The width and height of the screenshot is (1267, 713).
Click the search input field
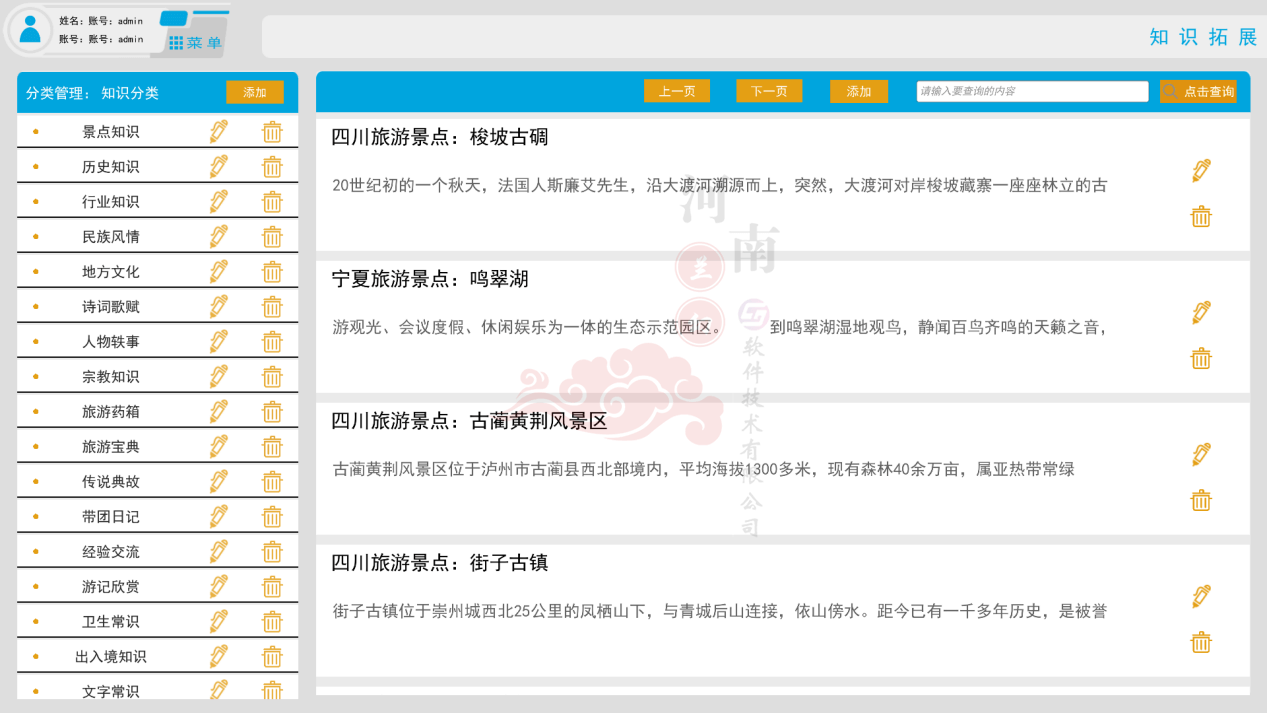point(1031,90)
